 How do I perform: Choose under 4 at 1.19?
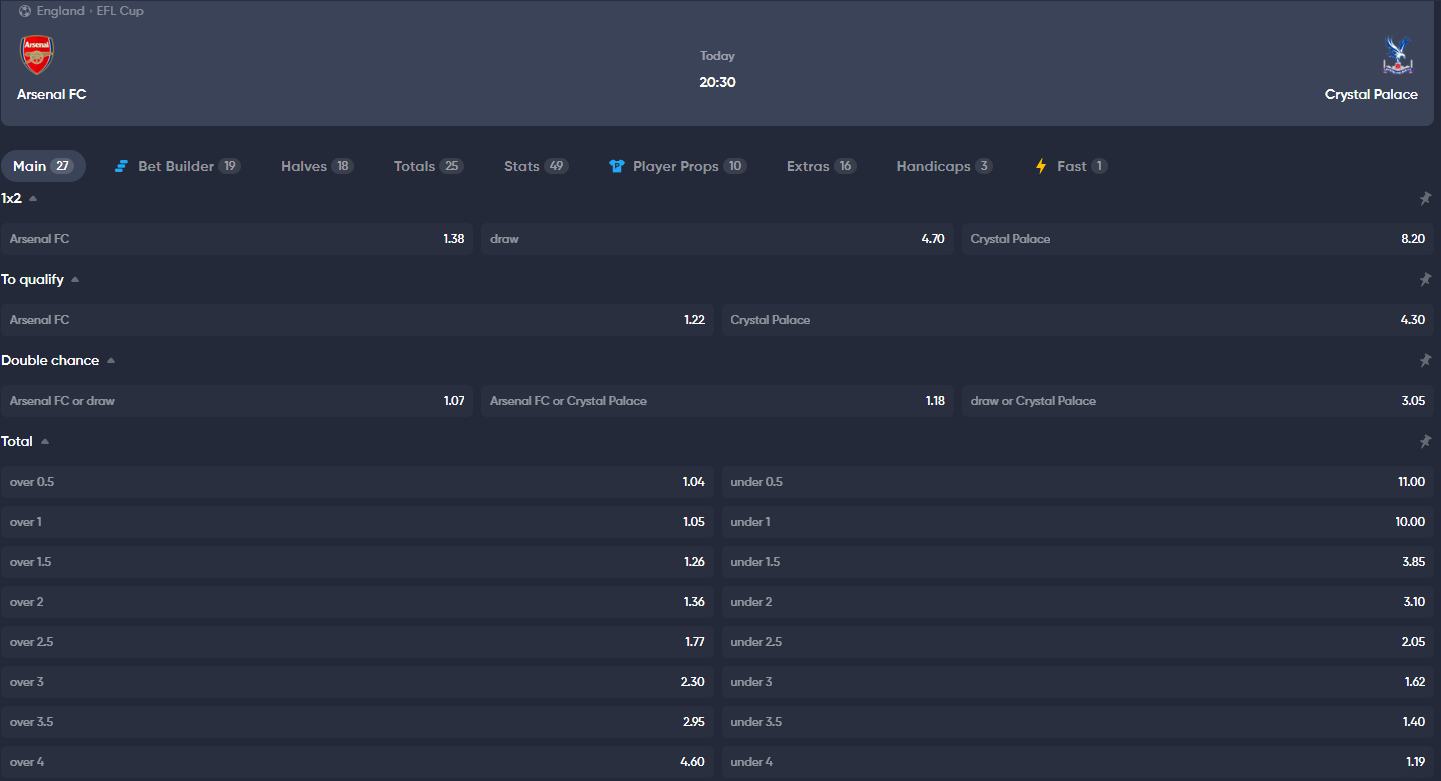[1078, 762]
